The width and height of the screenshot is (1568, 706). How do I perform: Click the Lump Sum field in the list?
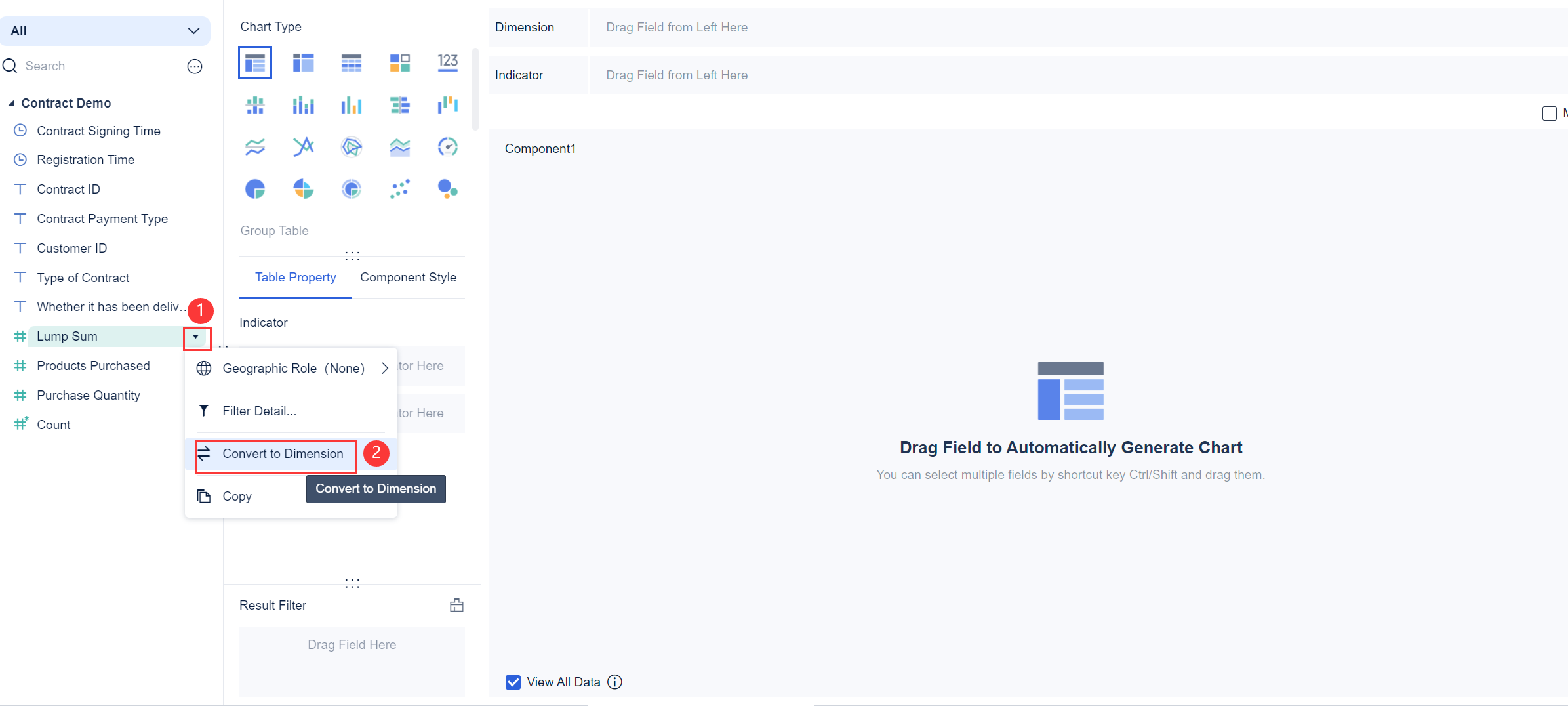(x=67, y=336)
